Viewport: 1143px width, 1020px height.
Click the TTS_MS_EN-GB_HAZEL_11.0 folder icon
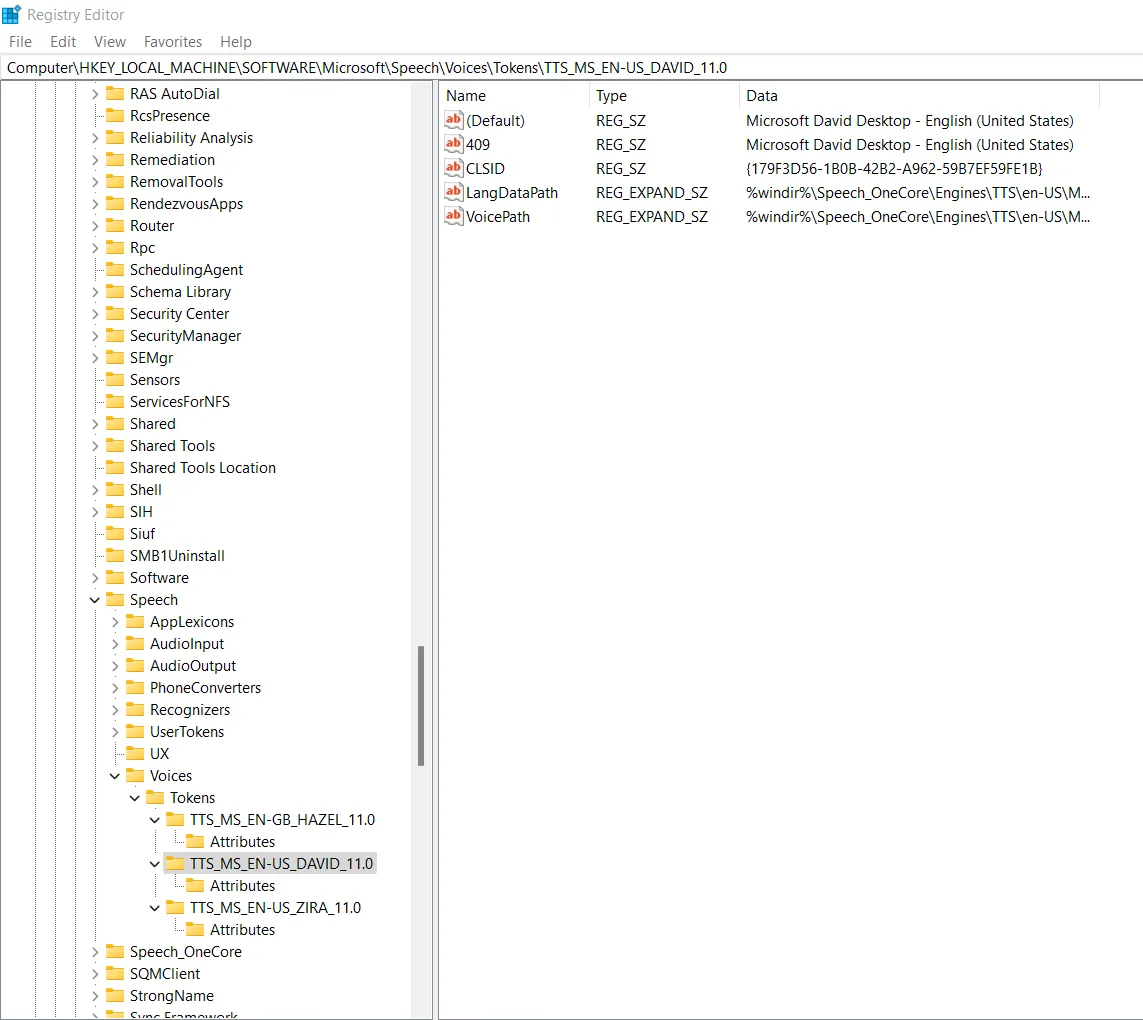(x=175, y=819)
